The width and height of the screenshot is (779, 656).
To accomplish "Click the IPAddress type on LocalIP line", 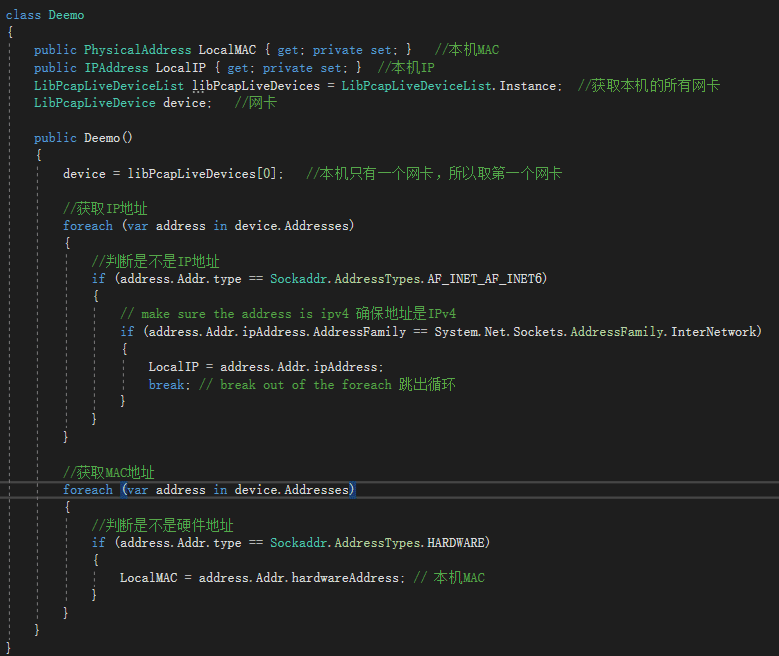I will point(116,68).
